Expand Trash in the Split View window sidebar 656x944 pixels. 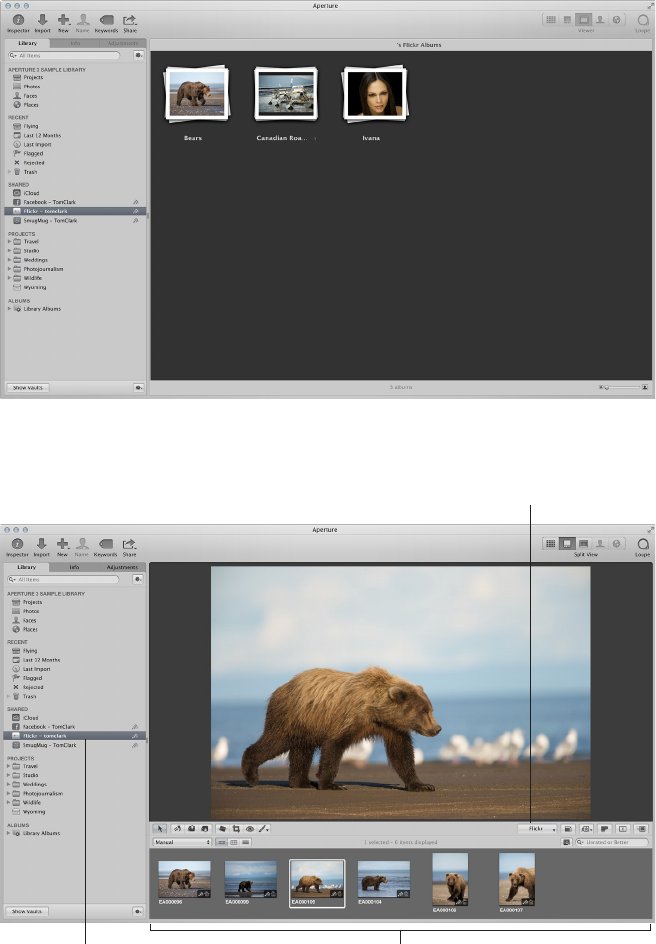pos(9,697)
